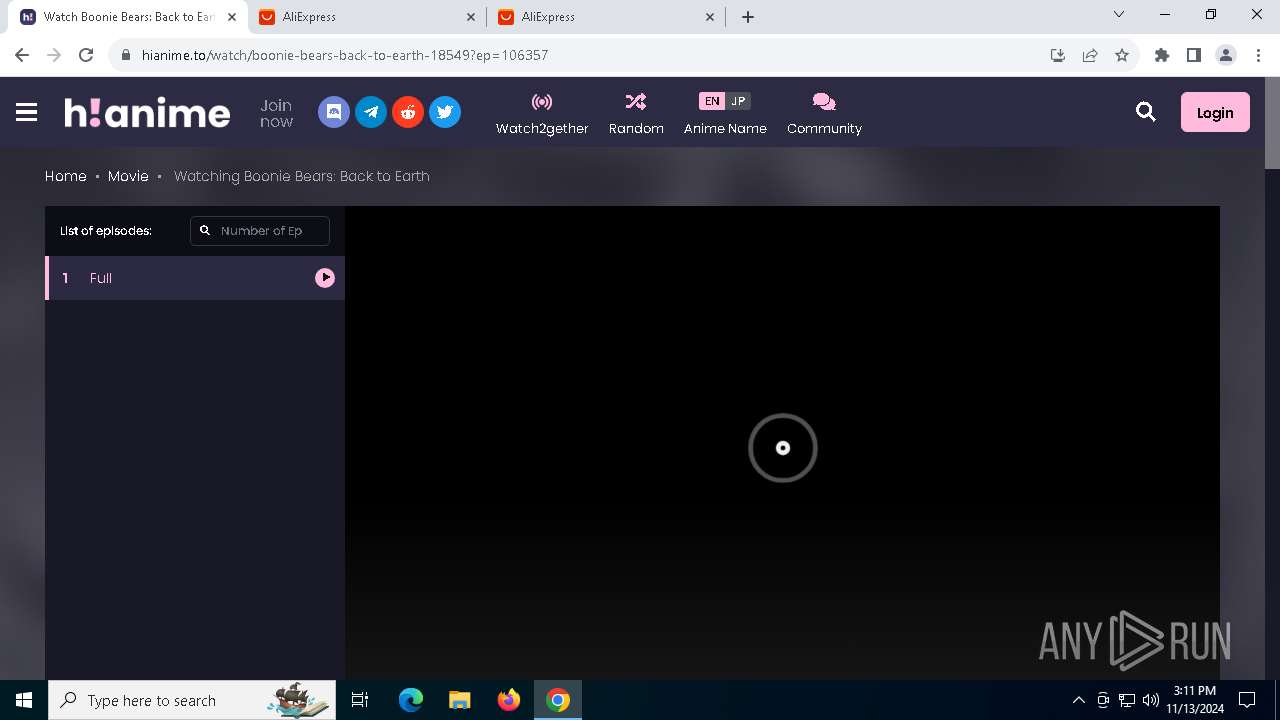This screenshot has width=1280, height=720.
Task: Click the play icon on the Full episode row
Action: (x=325, y=278)
